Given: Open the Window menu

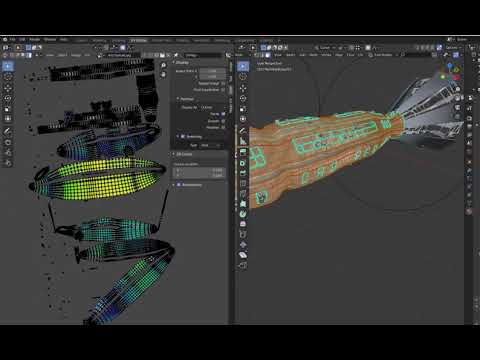Looking at the screenshot, I should [x=50, y=40].
